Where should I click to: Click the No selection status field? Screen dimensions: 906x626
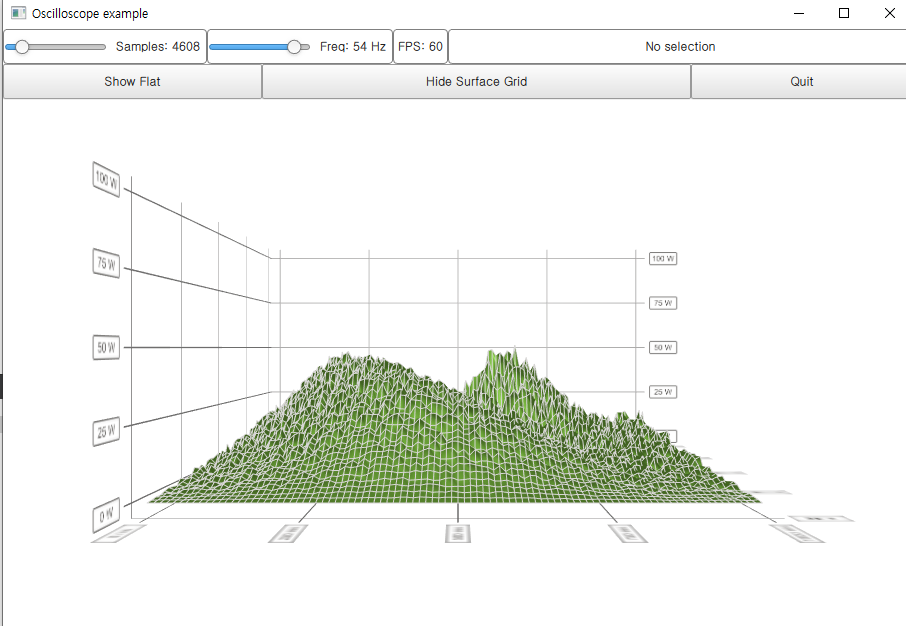click(680, 47)
